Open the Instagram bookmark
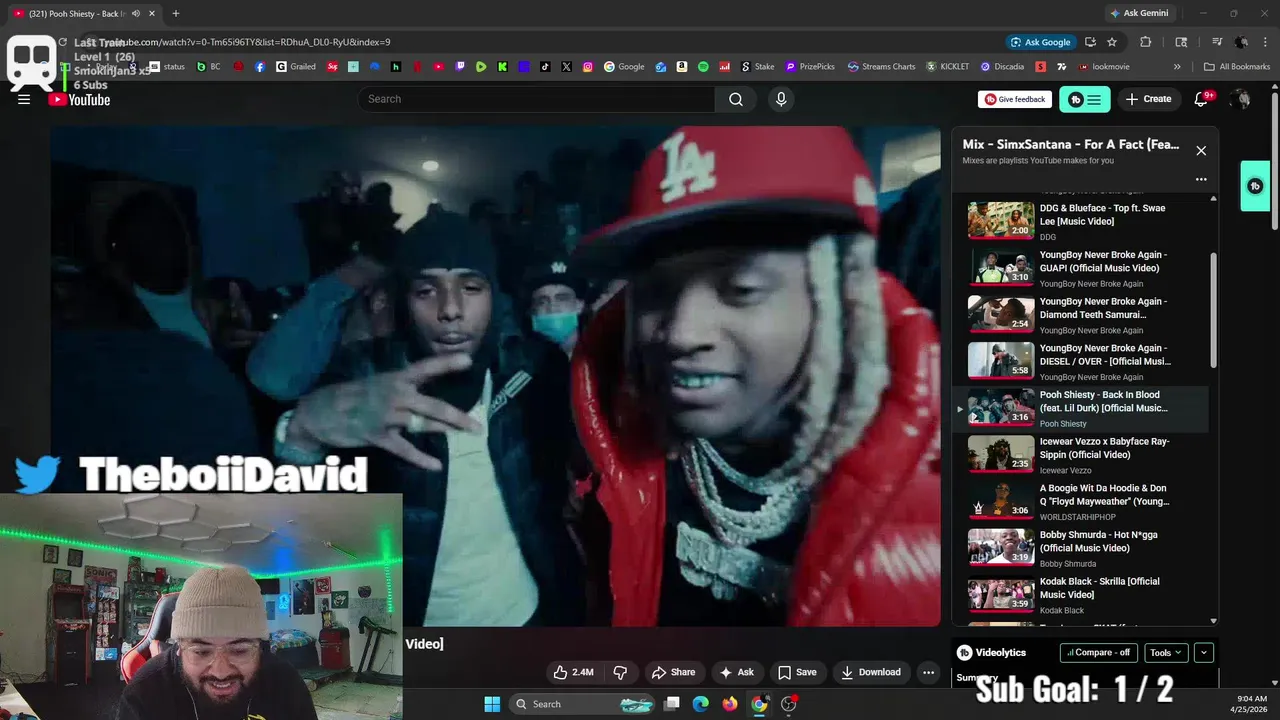Screen dimensions: 1280x720 point(588,67)
